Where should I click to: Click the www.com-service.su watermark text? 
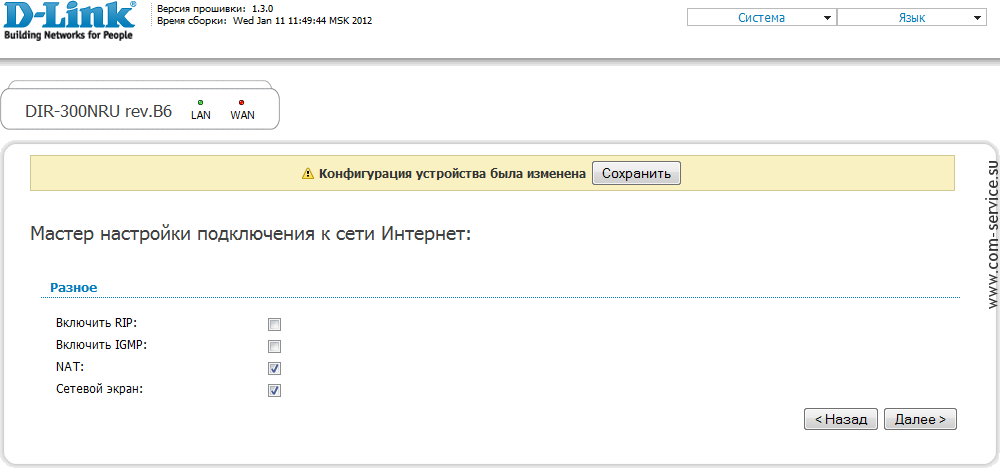pos(991,235)
